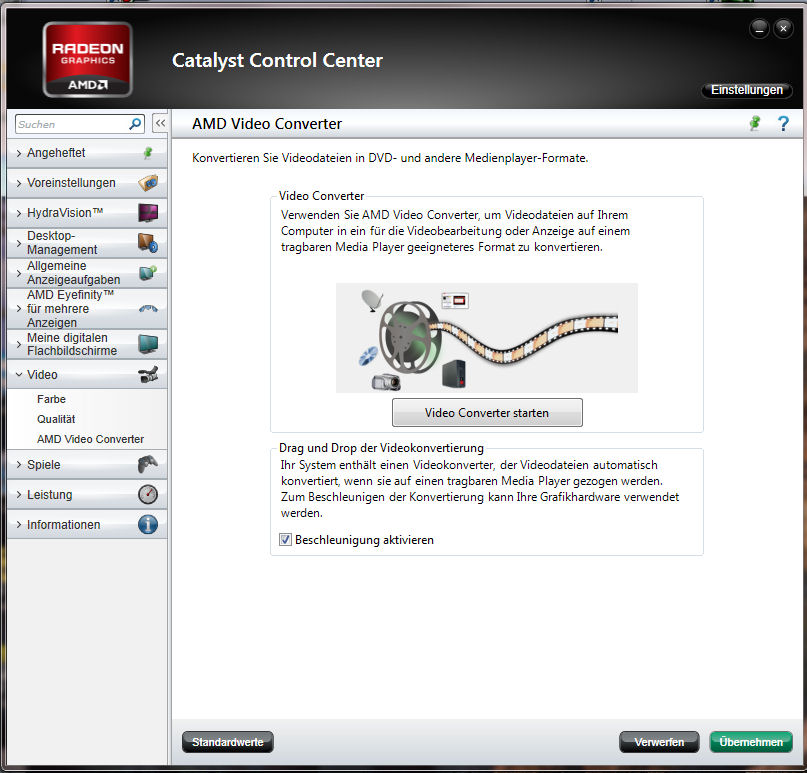
Task: Expand Allgemeine Anzeigeaufgaben section
Action: [87, 273]
